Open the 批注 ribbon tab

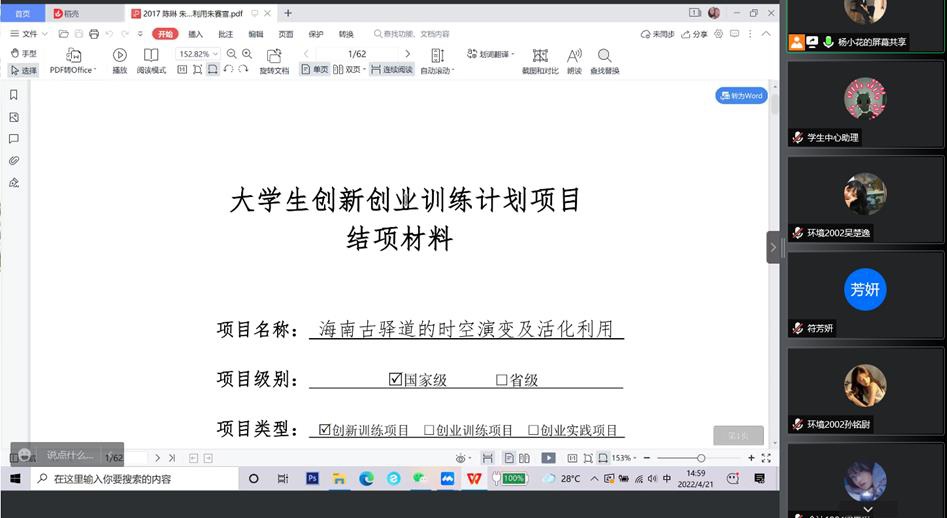tap(225, 34)
